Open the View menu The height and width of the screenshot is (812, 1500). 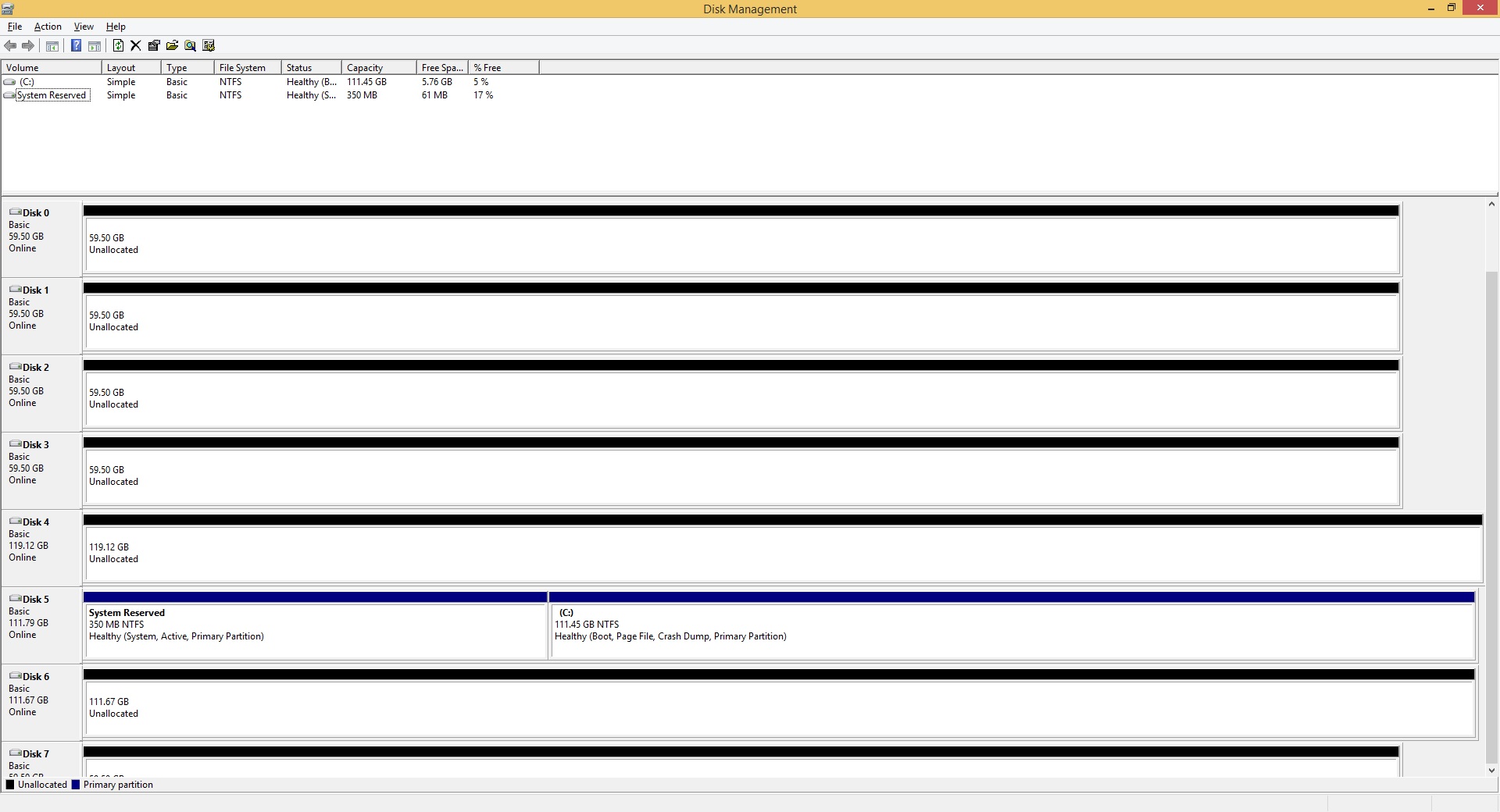[x=84, y=27]
